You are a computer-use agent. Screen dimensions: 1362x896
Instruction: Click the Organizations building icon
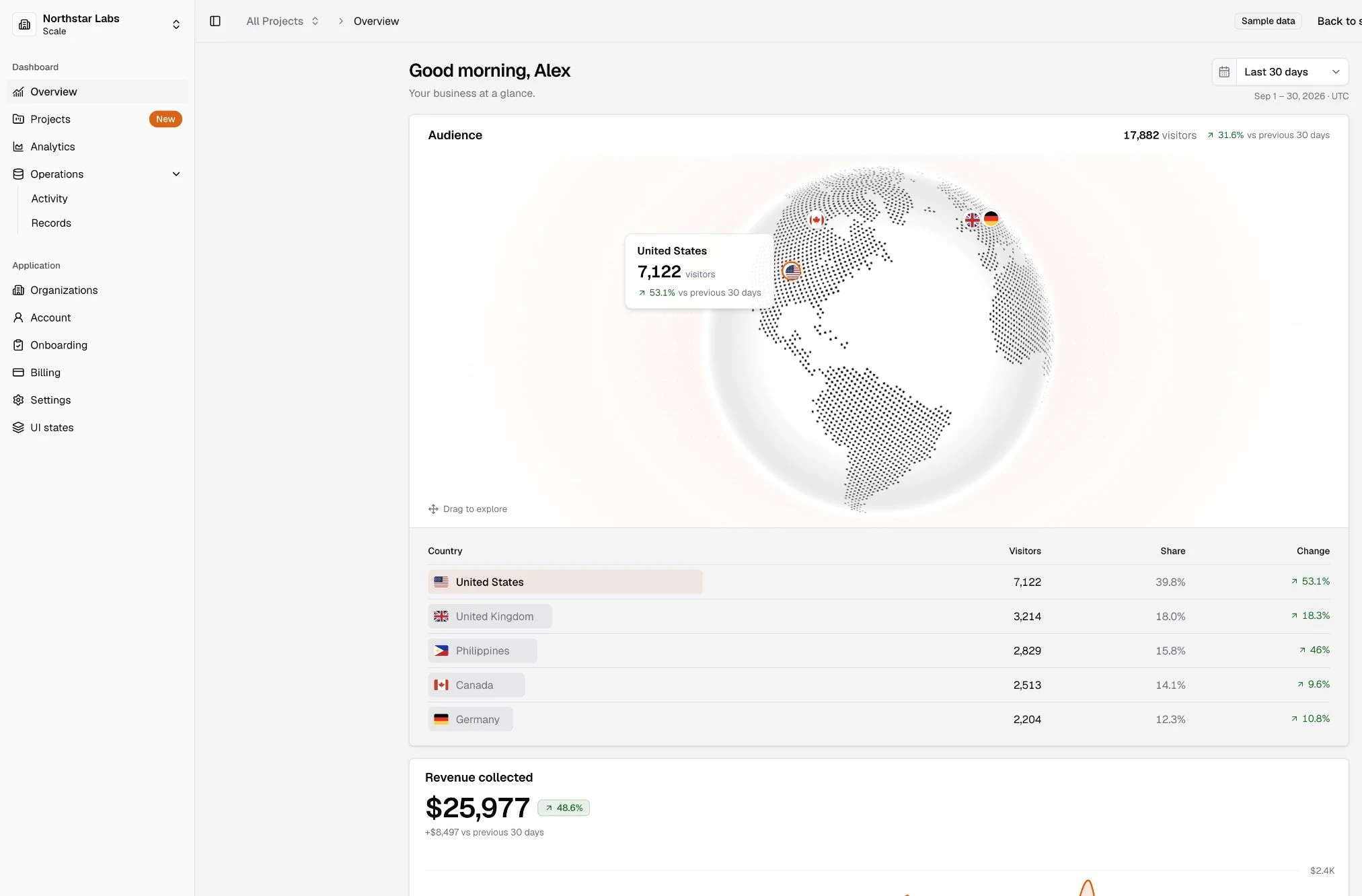click(18, 290)
